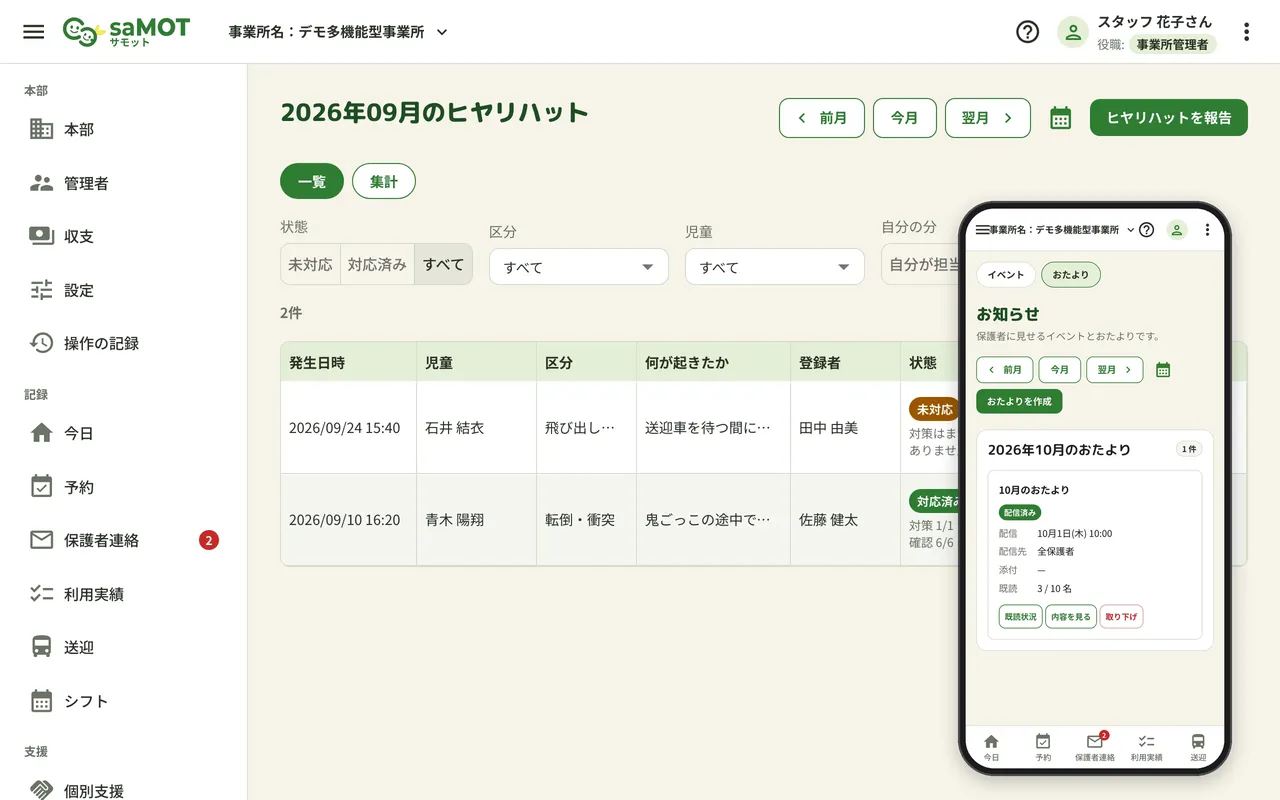Expand the 事業所名 chevron in the phone preview
The image size is (1280, 800).
tap(1130, 230)
